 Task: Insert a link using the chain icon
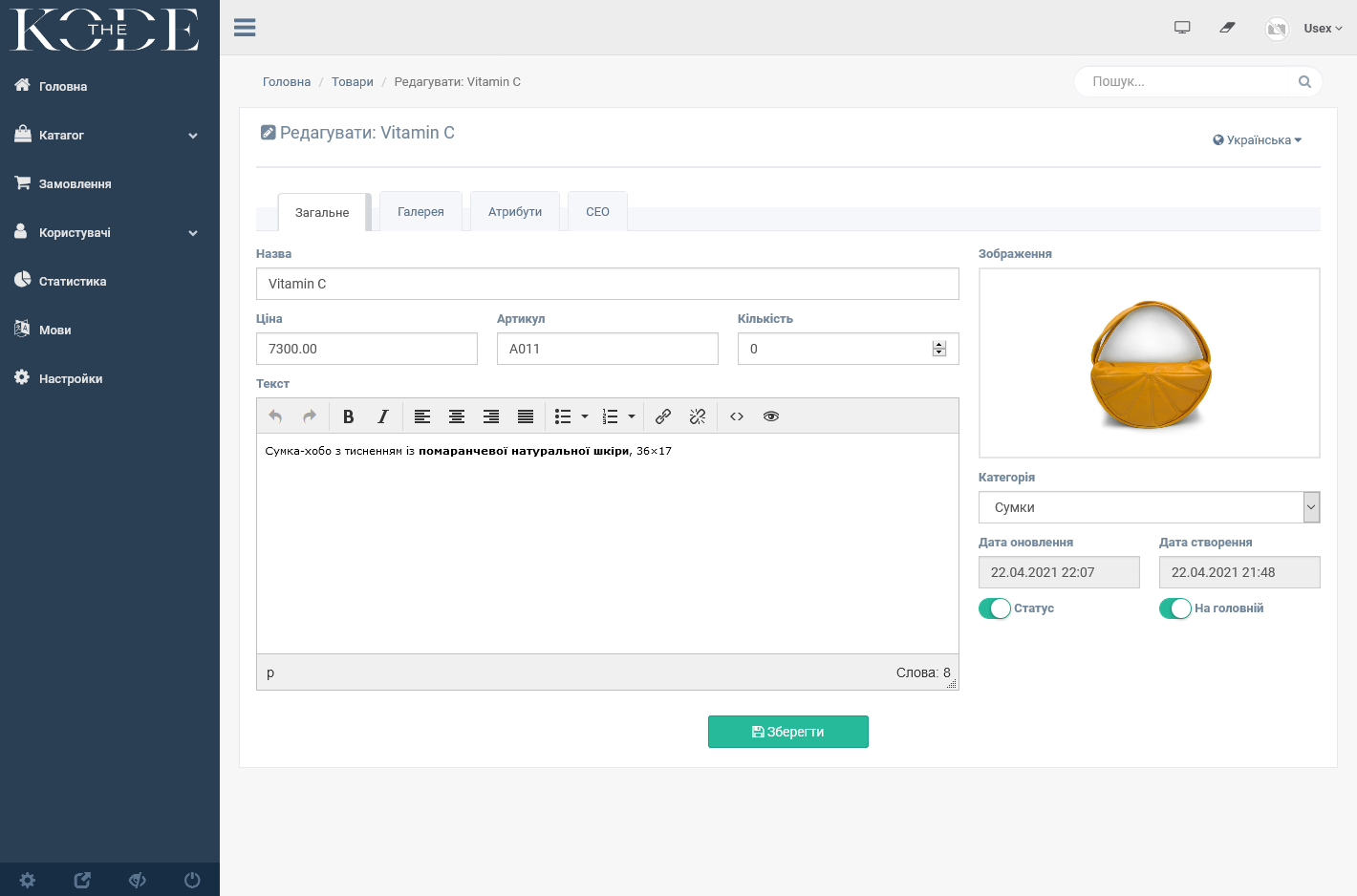[663, 416]
